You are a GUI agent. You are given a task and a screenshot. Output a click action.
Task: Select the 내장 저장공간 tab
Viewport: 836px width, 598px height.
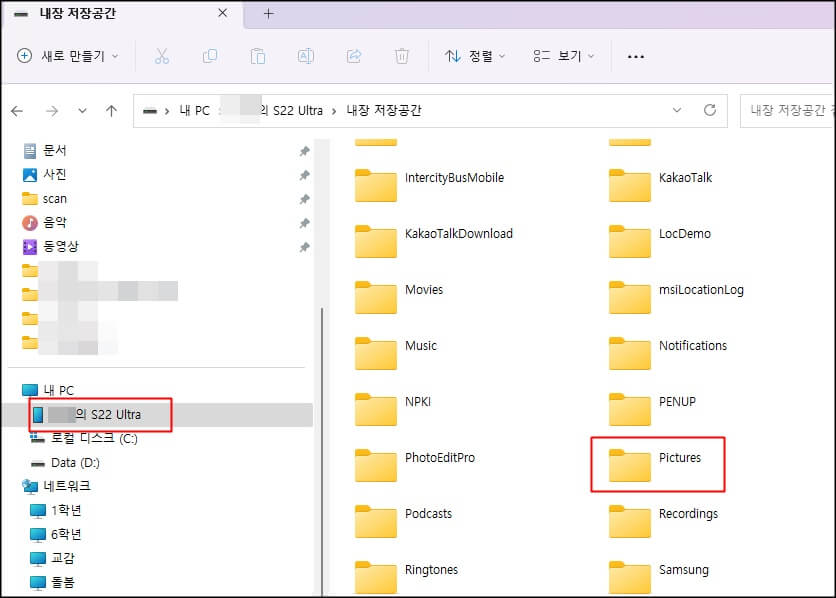[x=123, y=14]
